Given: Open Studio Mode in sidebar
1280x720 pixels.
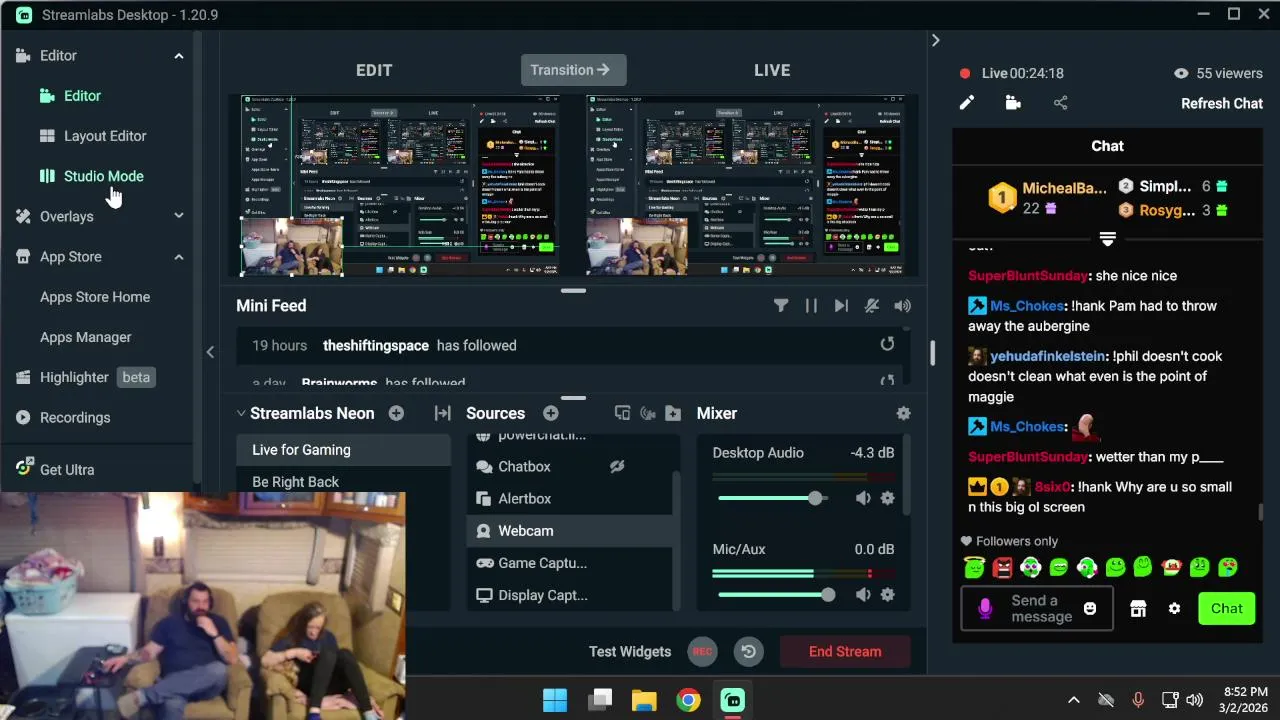Looking at the screenshot, I should (103, 176).
